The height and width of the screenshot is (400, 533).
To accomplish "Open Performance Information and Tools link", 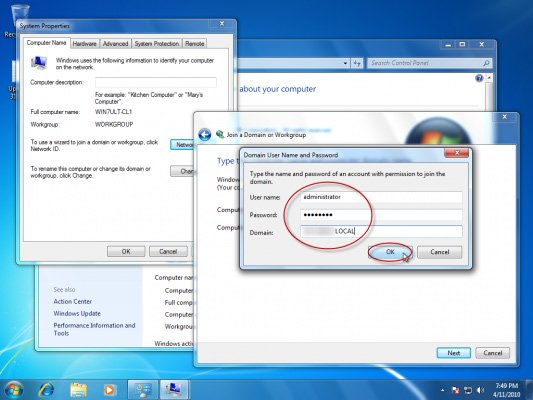I will coord(94,329).
